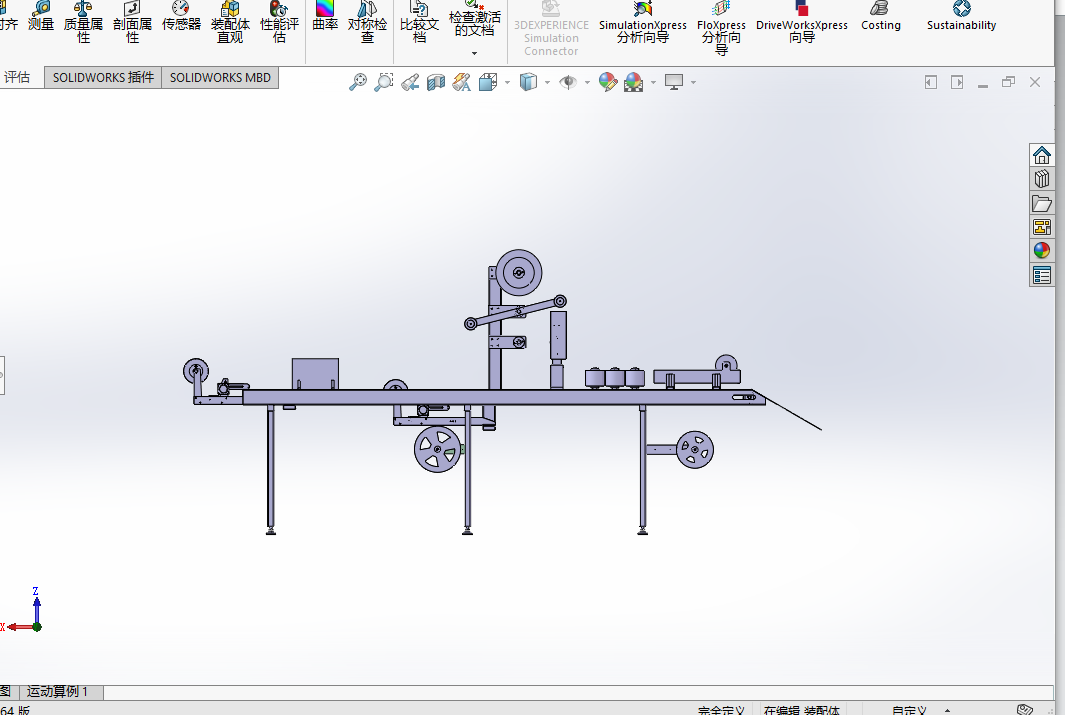Click the left panel collapse button

pos(931,82)
